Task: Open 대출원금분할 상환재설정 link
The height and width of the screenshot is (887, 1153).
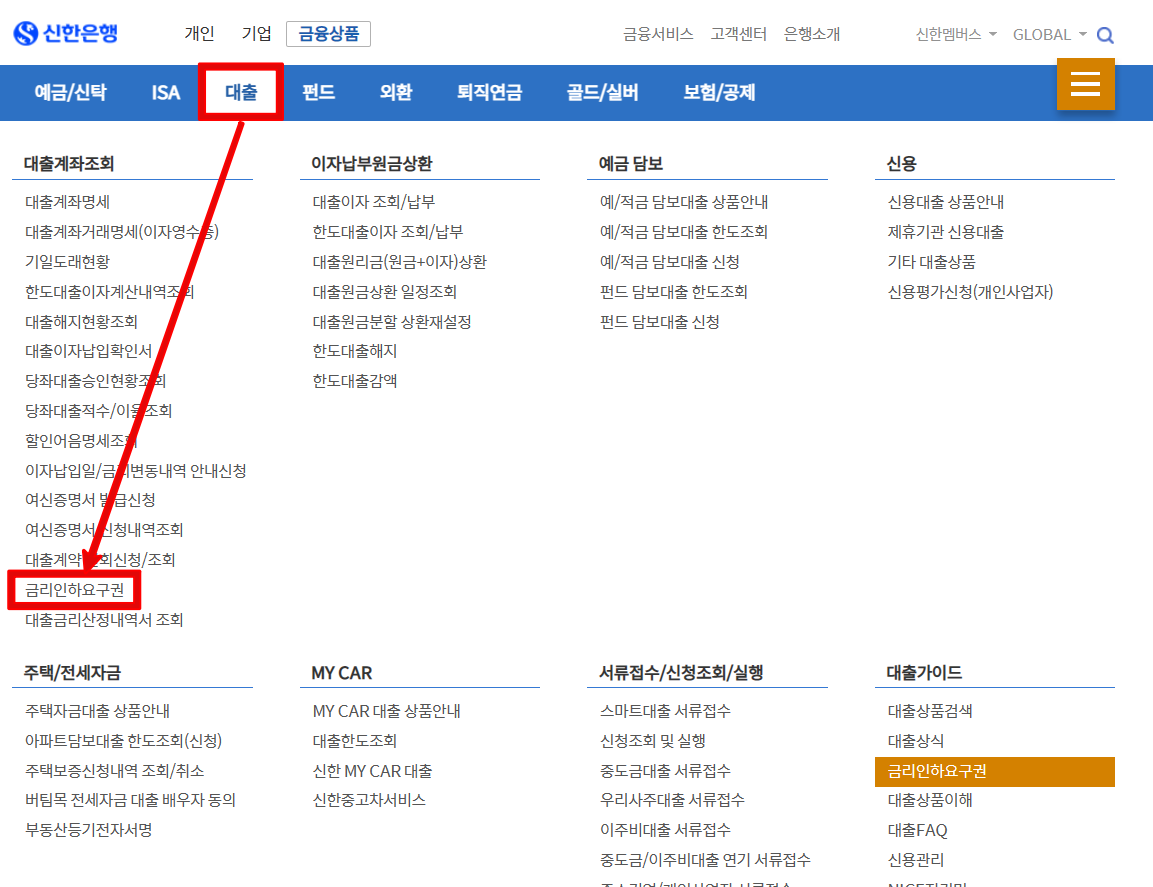Action: 392,322
